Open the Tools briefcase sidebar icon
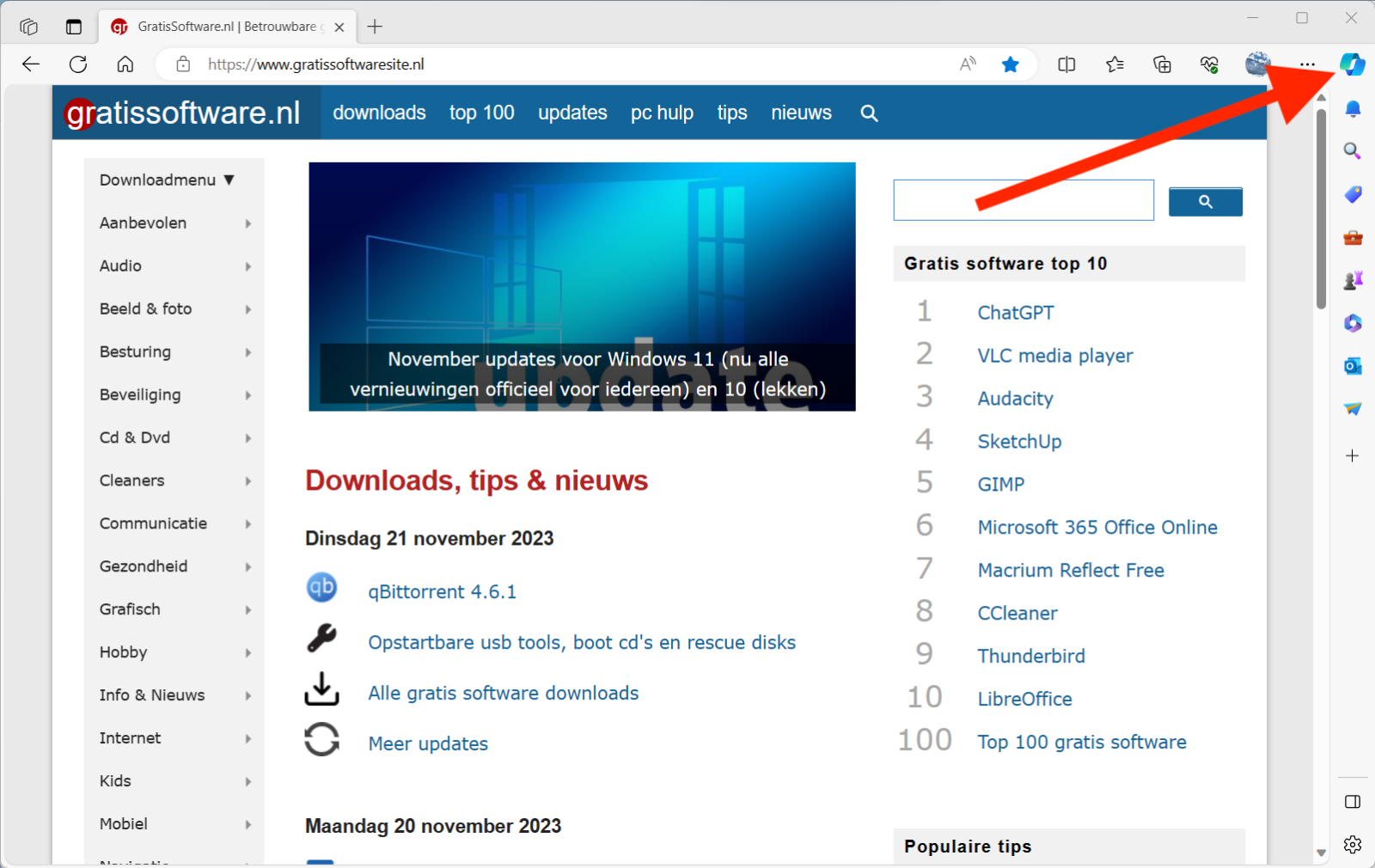Viewport: 1375px width, 868px height. [x=1352, y=237]
